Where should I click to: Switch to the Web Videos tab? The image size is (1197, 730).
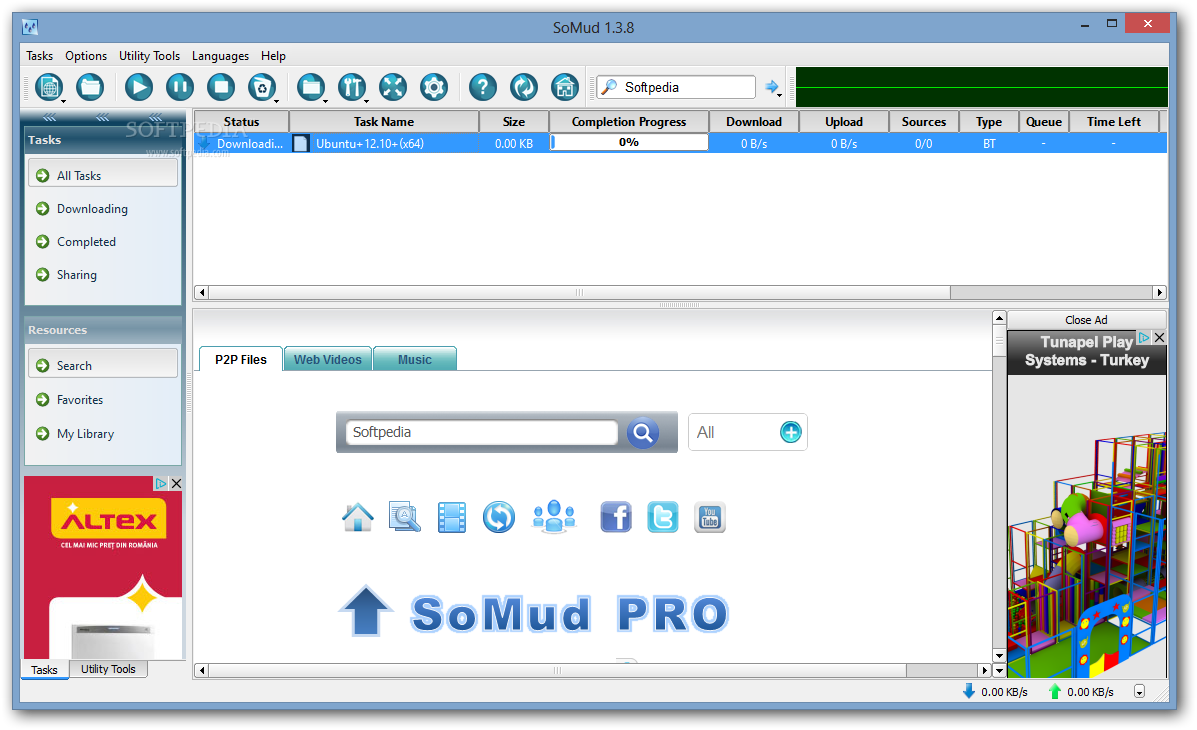(327, 359)
